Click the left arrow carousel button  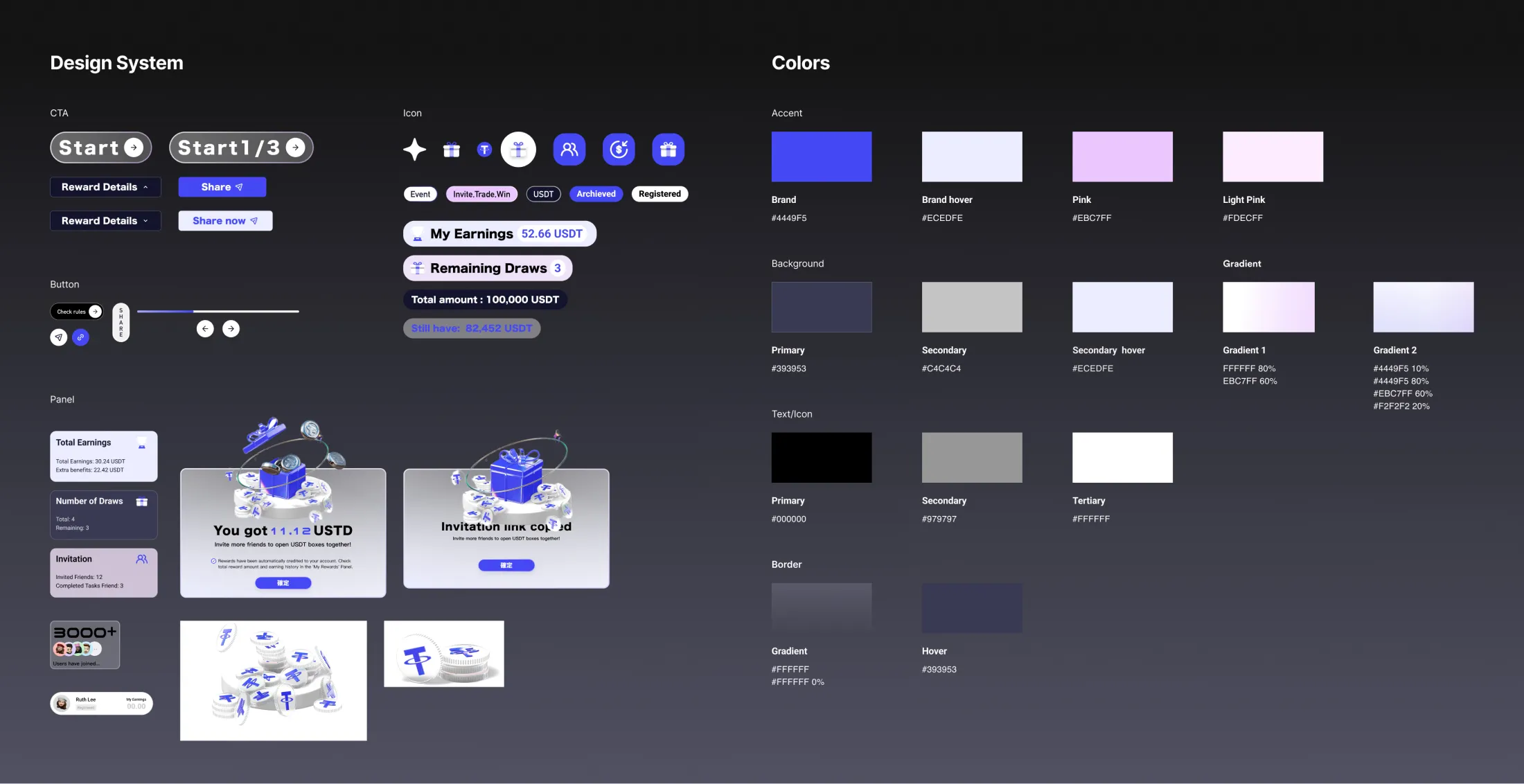coord(205,329)
